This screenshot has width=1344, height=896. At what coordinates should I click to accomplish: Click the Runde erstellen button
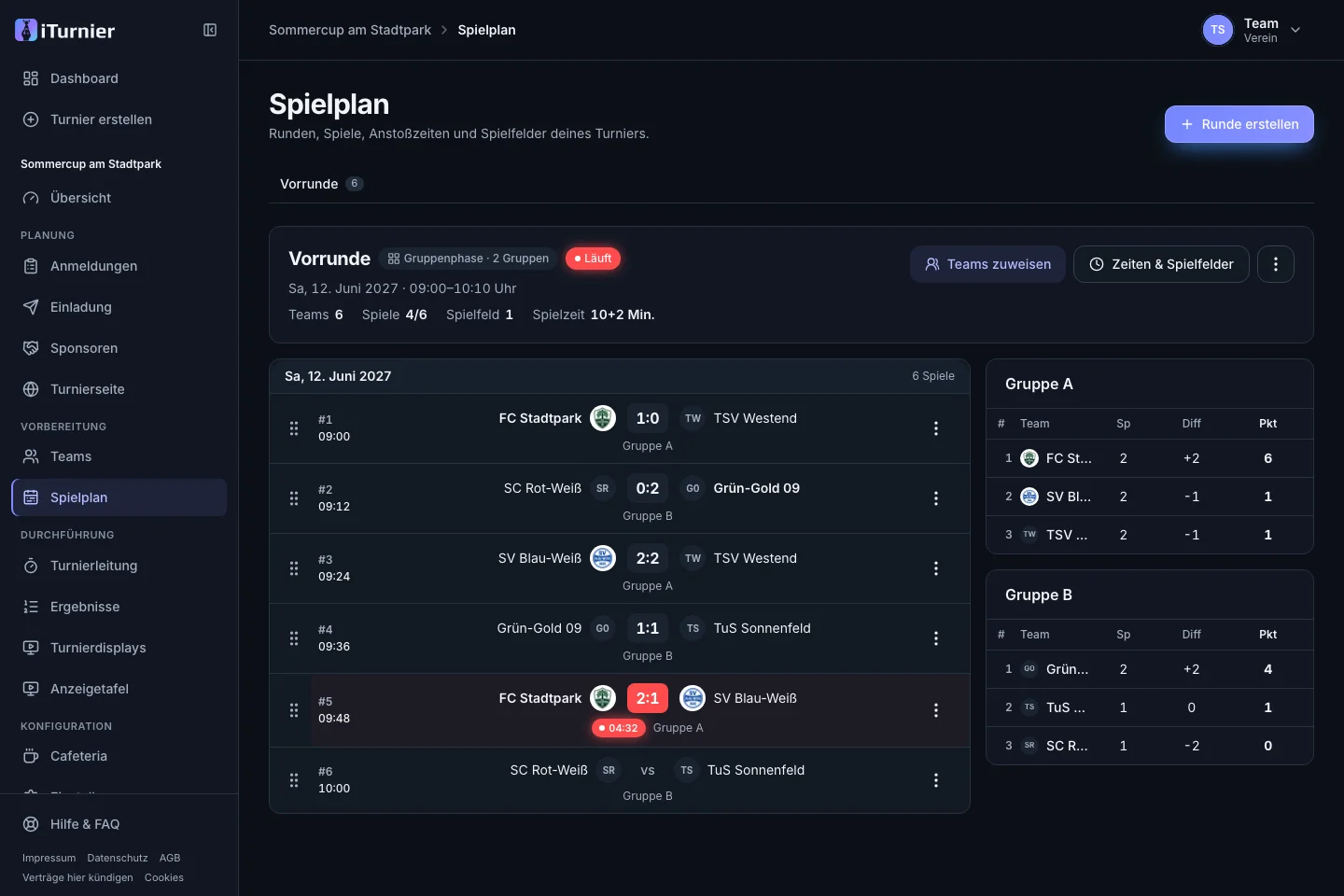pos(1239,124)
